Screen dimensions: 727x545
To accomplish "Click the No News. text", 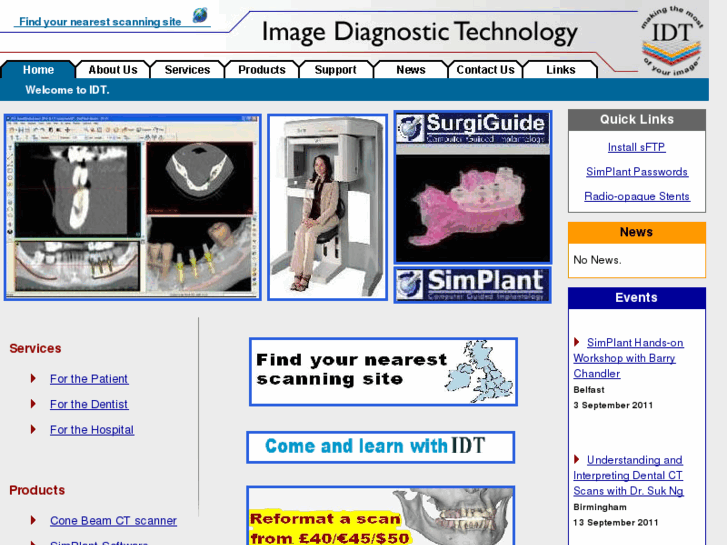I will pos(597,260).
